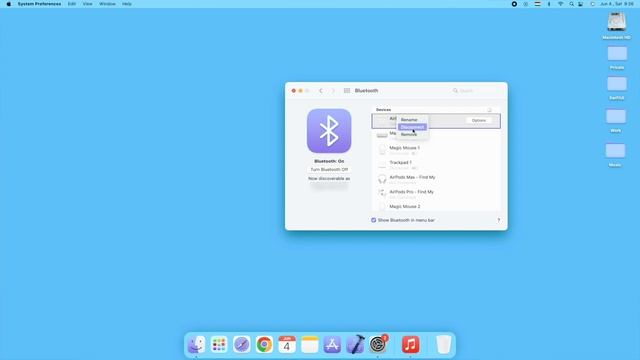Viewport: 640px width, 360px height.
Task: Click Turn Bluetooth Off button
Action: tap(329, 169)
